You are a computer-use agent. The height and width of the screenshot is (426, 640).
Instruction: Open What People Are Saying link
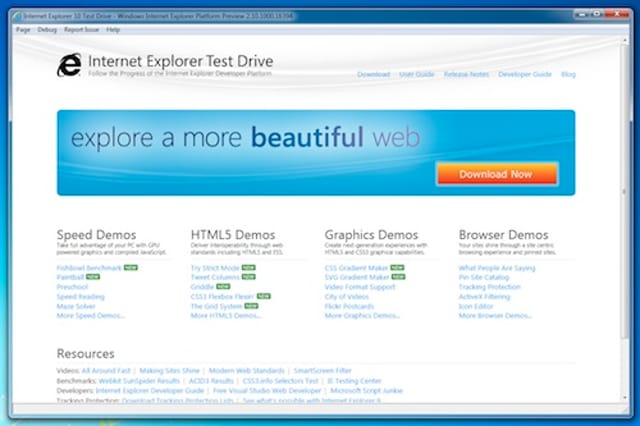tap(497, 268)
